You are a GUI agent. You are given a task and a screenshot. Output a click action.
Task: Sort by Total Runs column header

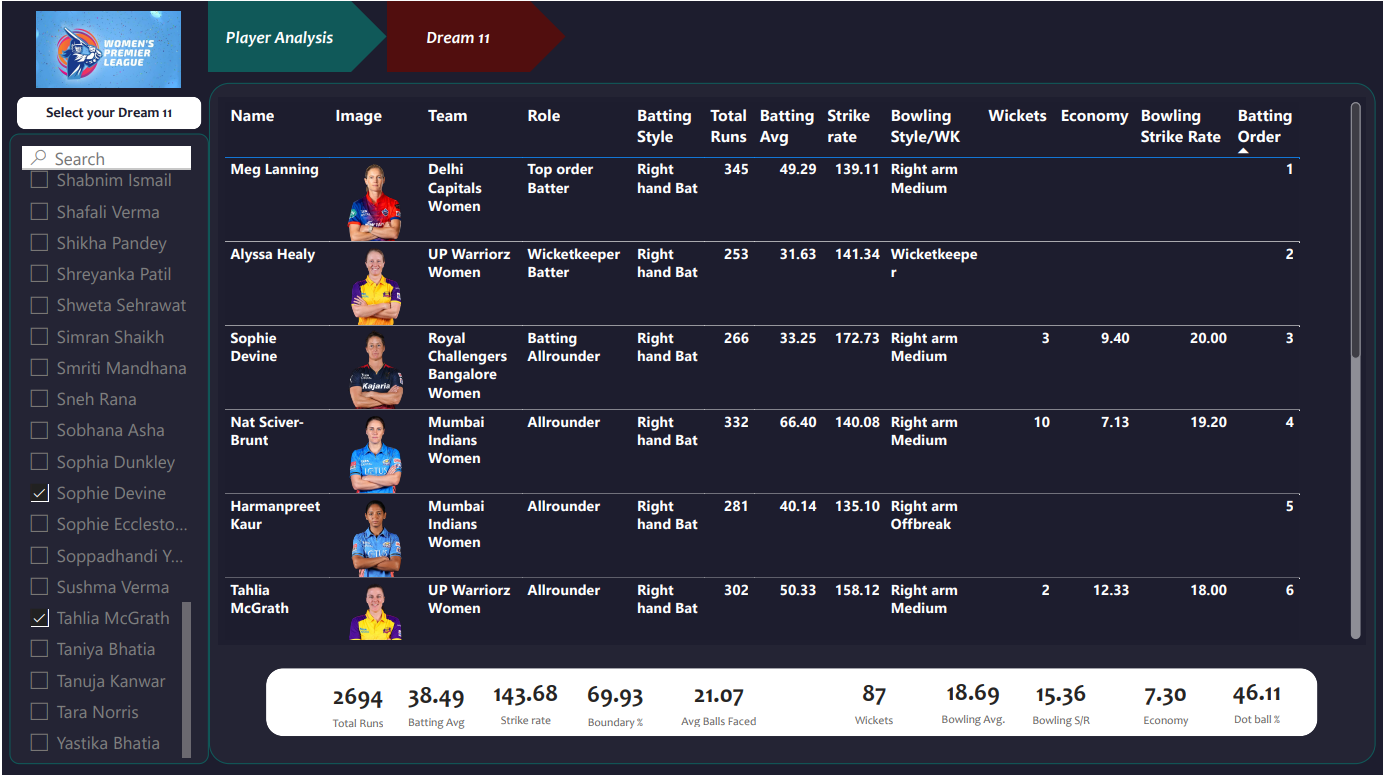729,126
